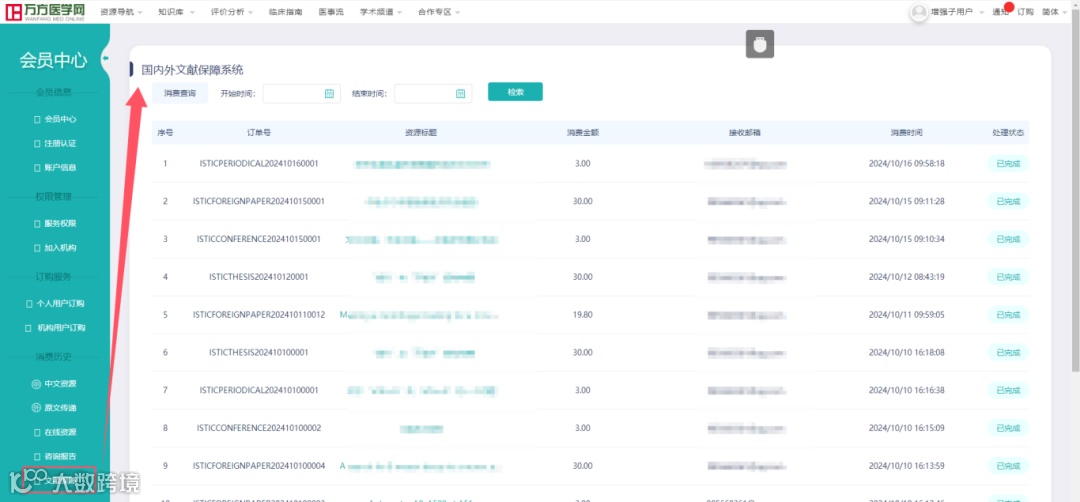Click the gray floating widget icon
The height and width of the screenshot is (502, 1080).
point(760,45)
